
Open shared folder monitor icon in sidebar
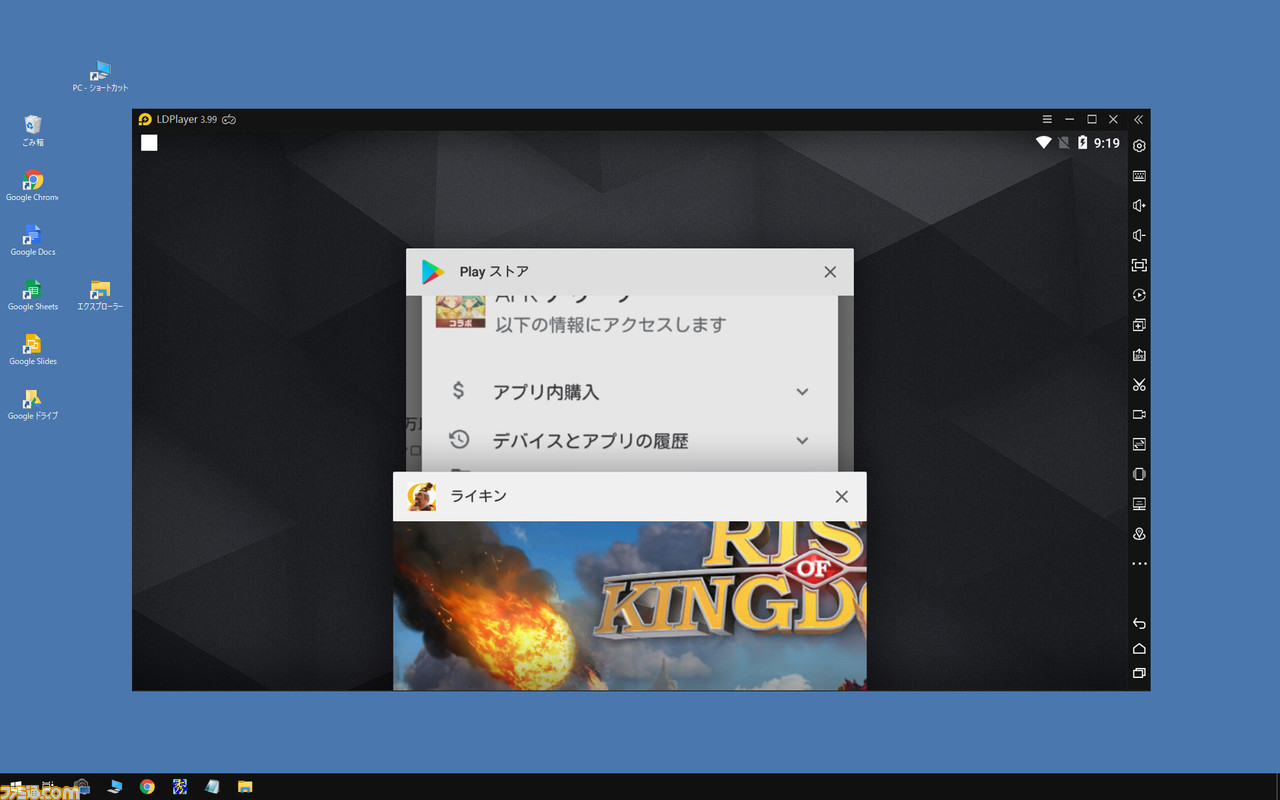pos(1139,504)
